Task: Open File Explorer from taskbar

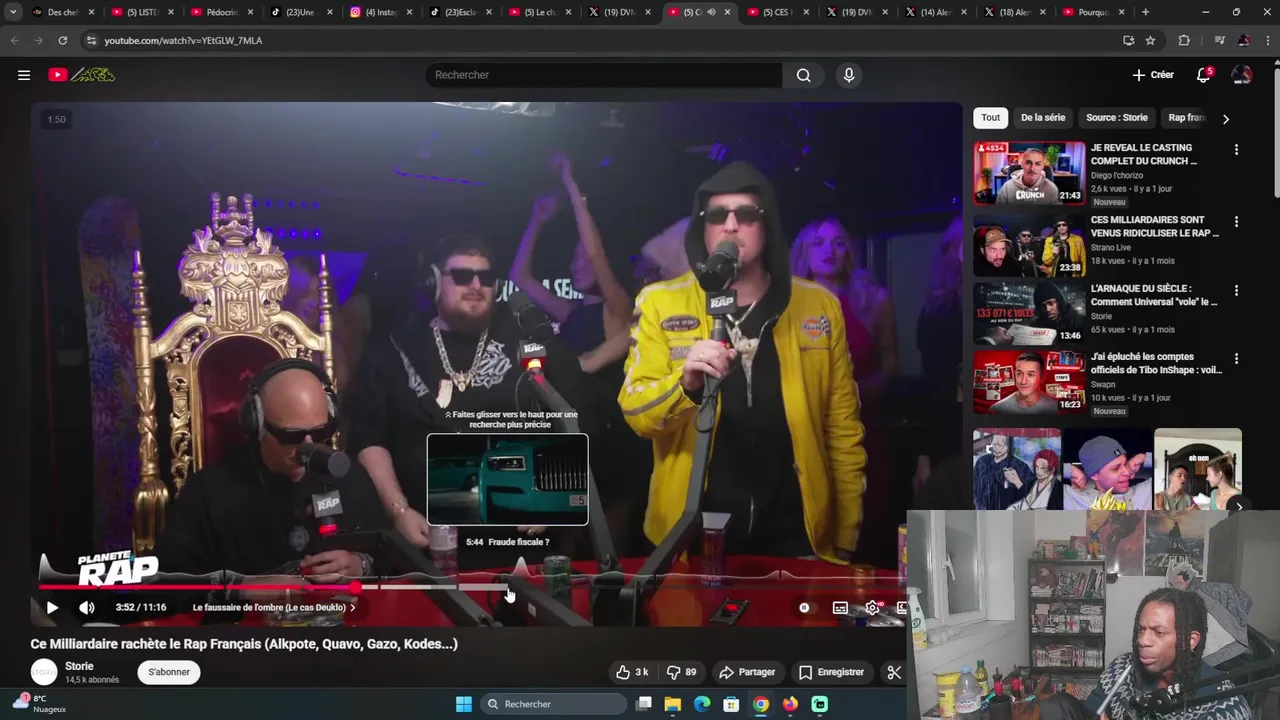Action: (673, 704)
